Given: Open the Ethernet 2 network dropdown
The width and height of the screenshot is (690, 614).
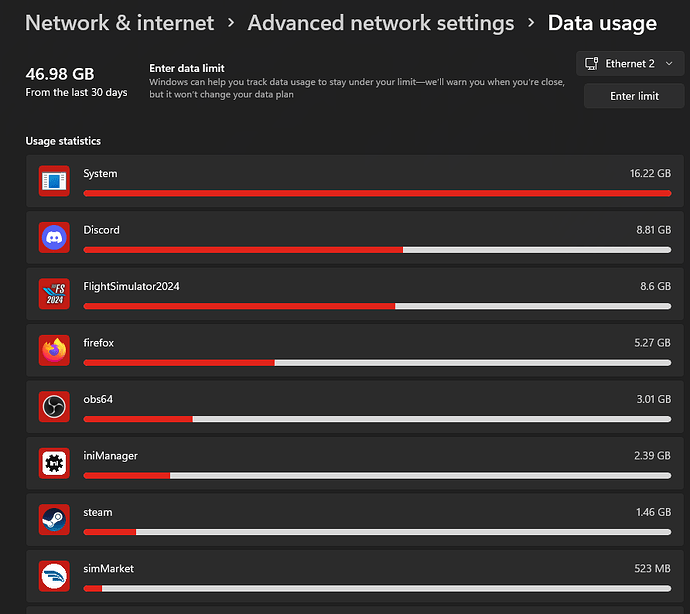Looking at the screenshot, I should point(630,64).
